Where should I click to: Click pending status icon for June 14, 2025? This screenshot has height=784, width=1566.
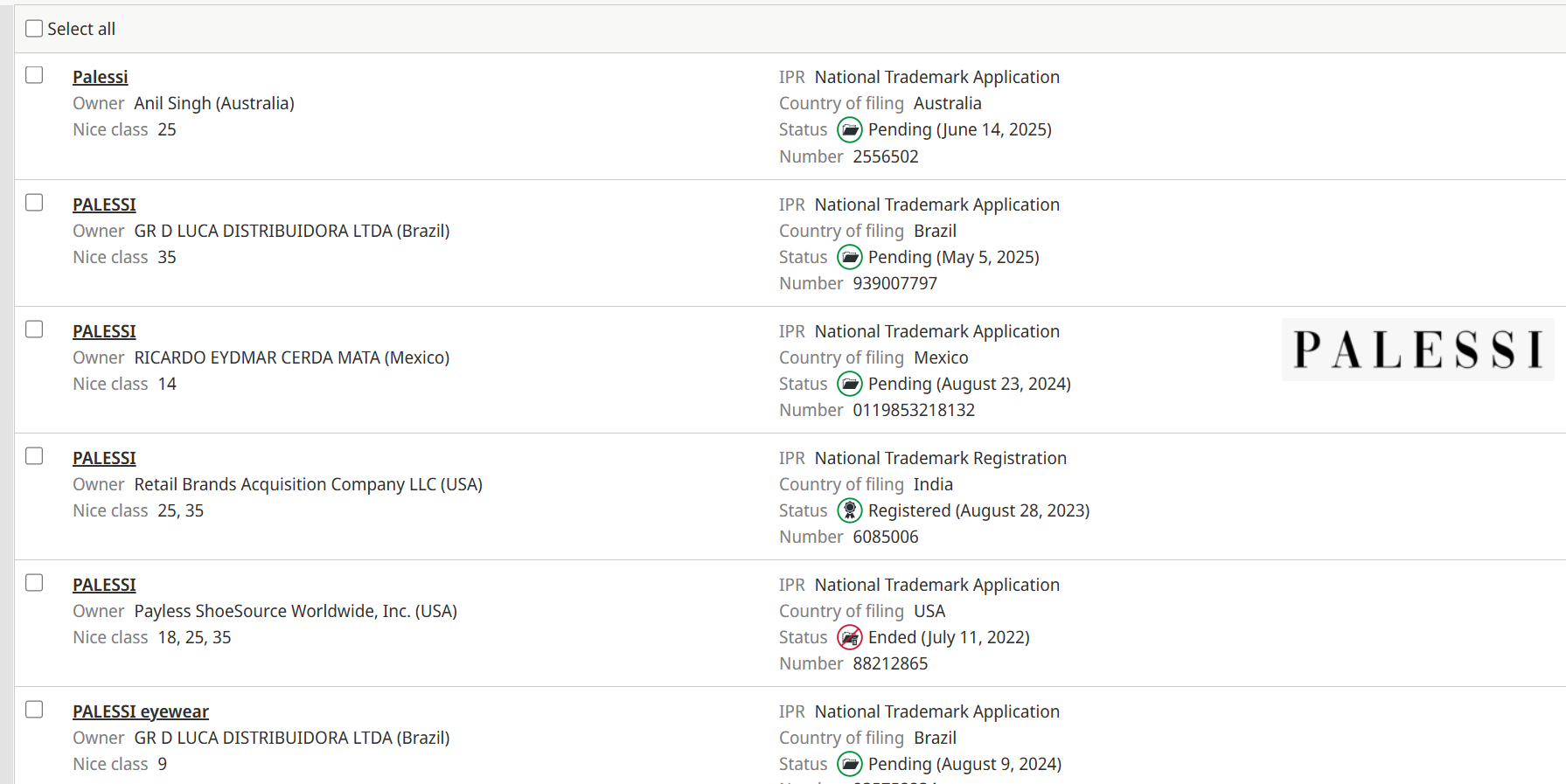[x=850, y=130]
